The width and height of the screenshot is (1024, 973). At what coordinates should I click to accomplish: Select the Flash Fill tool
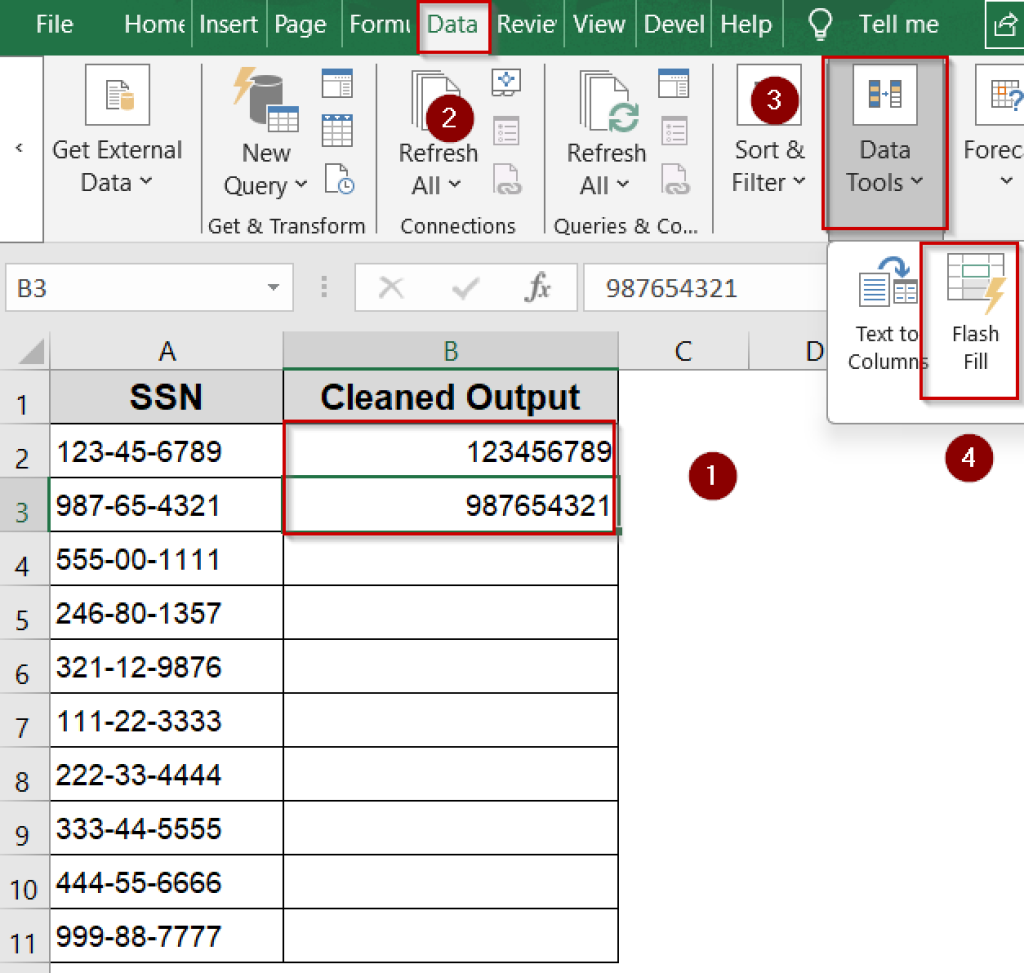click(974, 320)
